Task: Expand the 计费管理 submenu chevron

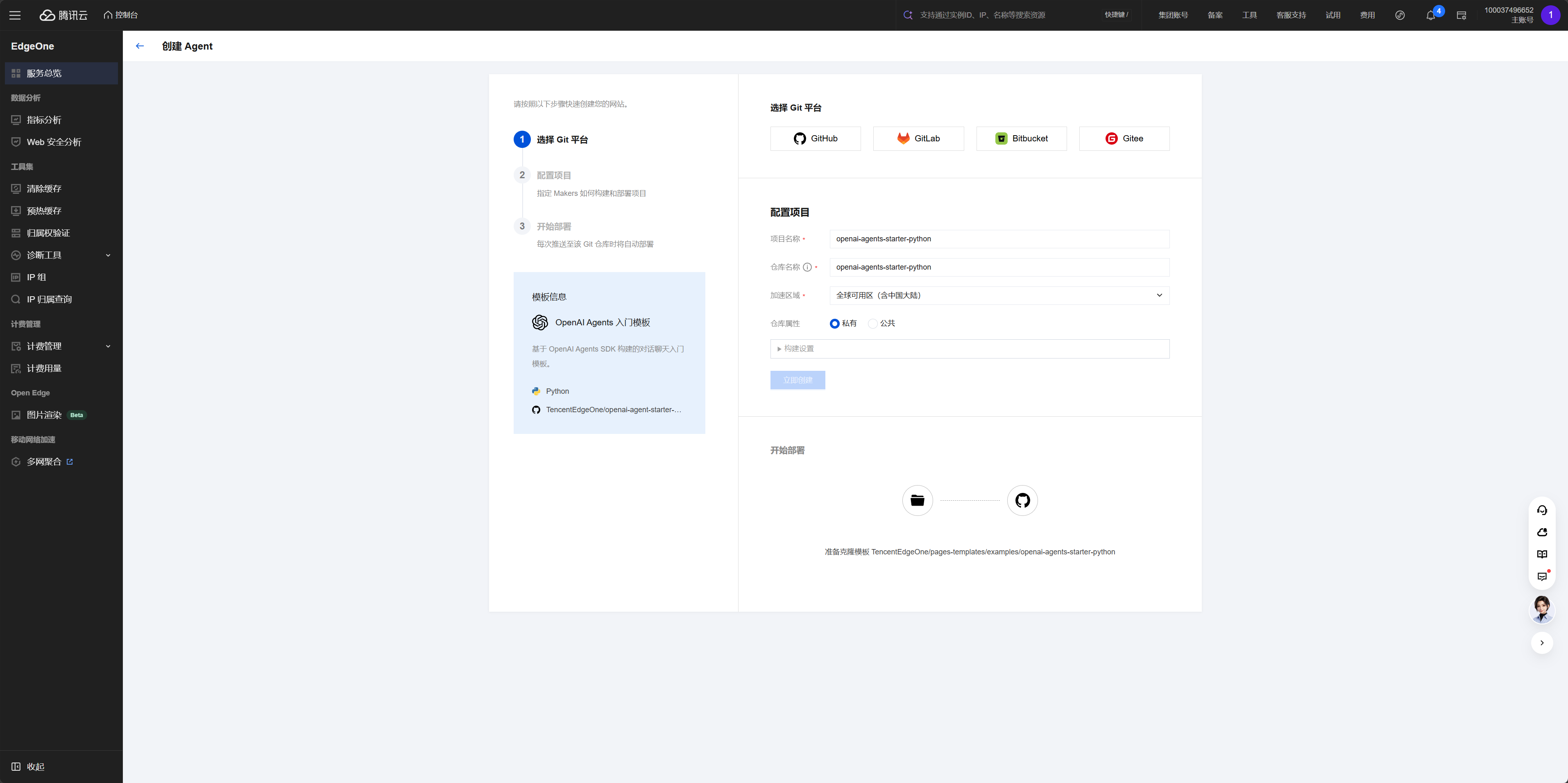Action: click(x=109, y=346)
